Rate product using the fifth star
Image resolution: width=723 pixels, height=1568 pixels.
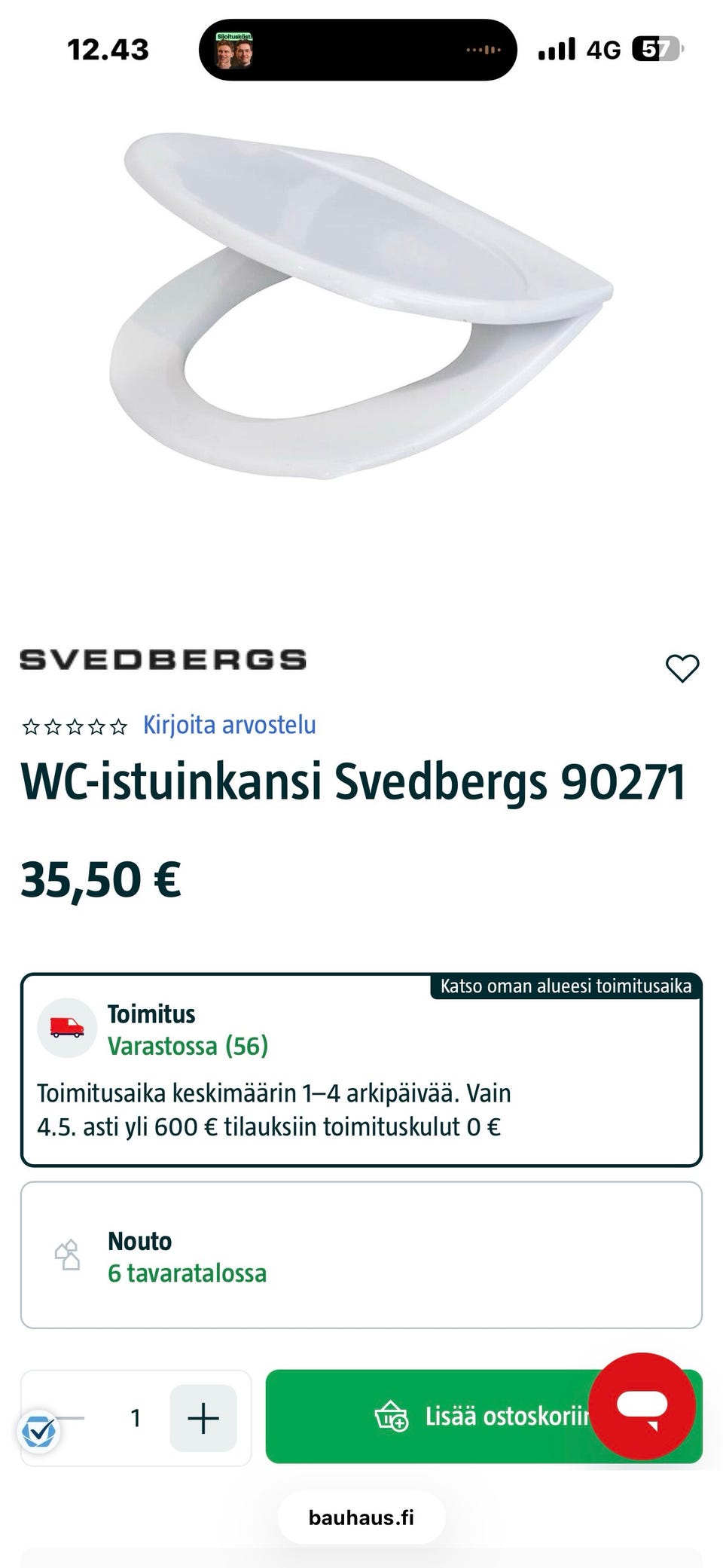pyautogui.click(x=118, y=726)
